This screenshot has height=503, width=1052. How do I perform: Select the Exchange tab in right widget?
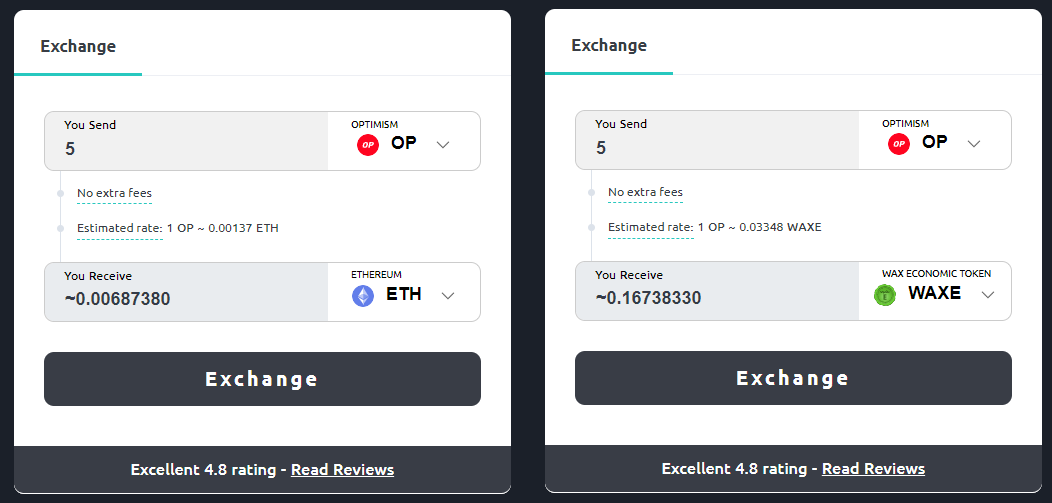pyautogui.click(x=609, y=45)
